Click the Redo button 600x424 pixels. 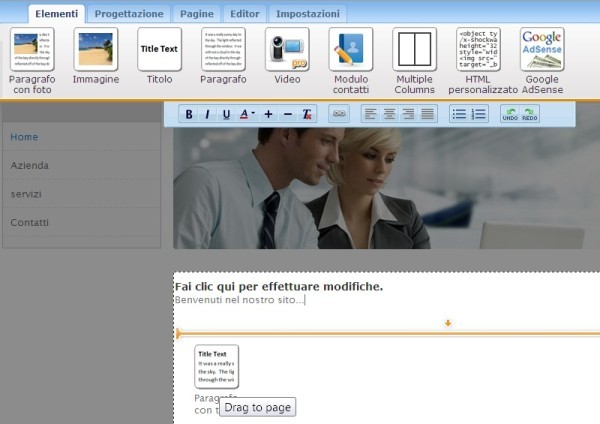[x=530, y=115]
